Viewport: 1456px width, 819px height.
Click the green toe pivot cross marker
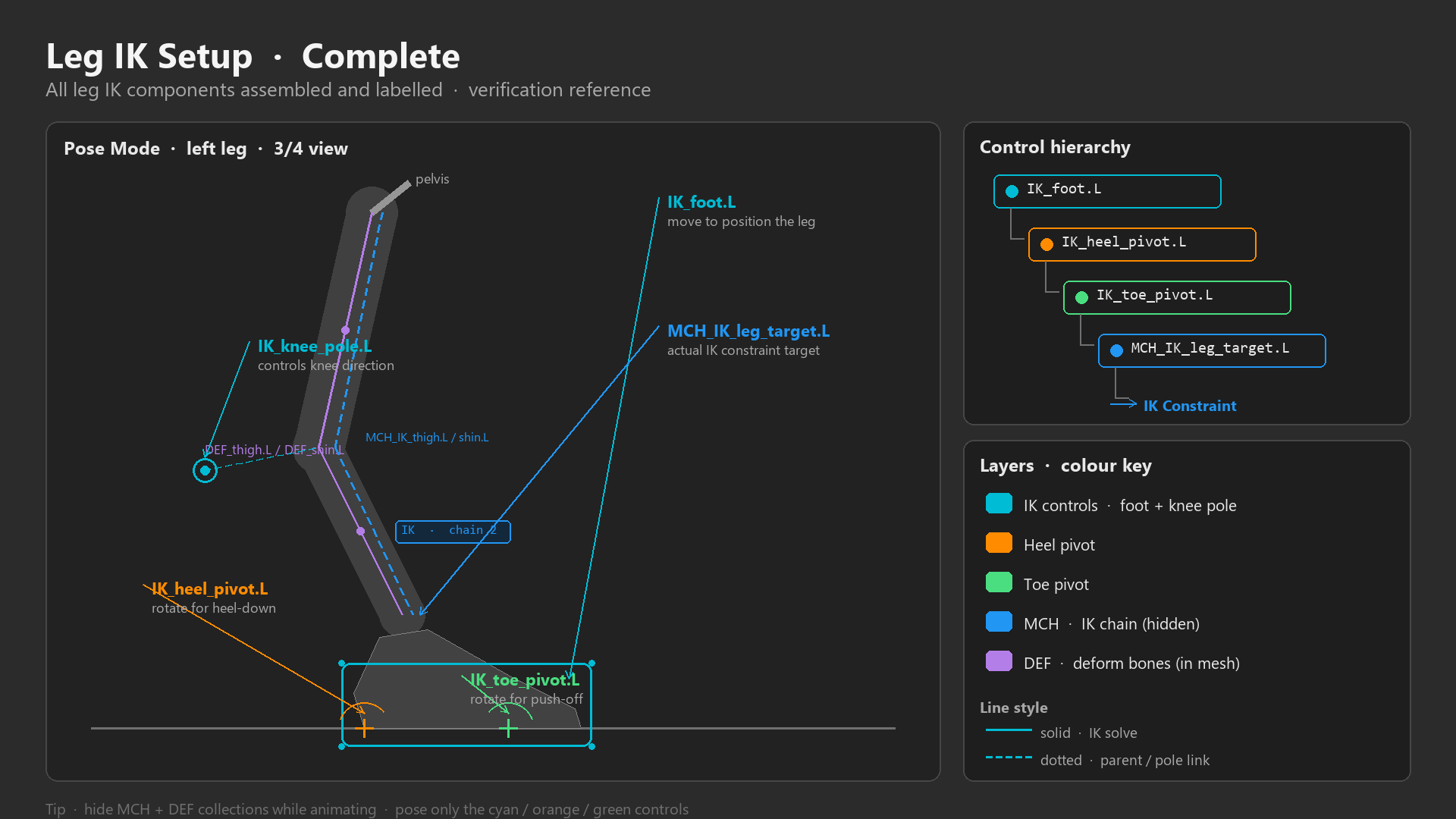click(508, 728)
